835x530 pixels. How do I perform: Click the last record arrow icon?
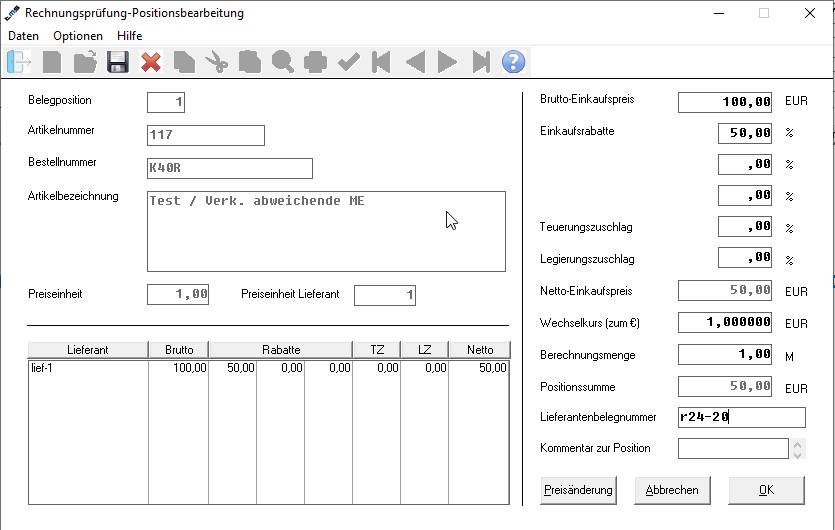(x=481, y=62)
